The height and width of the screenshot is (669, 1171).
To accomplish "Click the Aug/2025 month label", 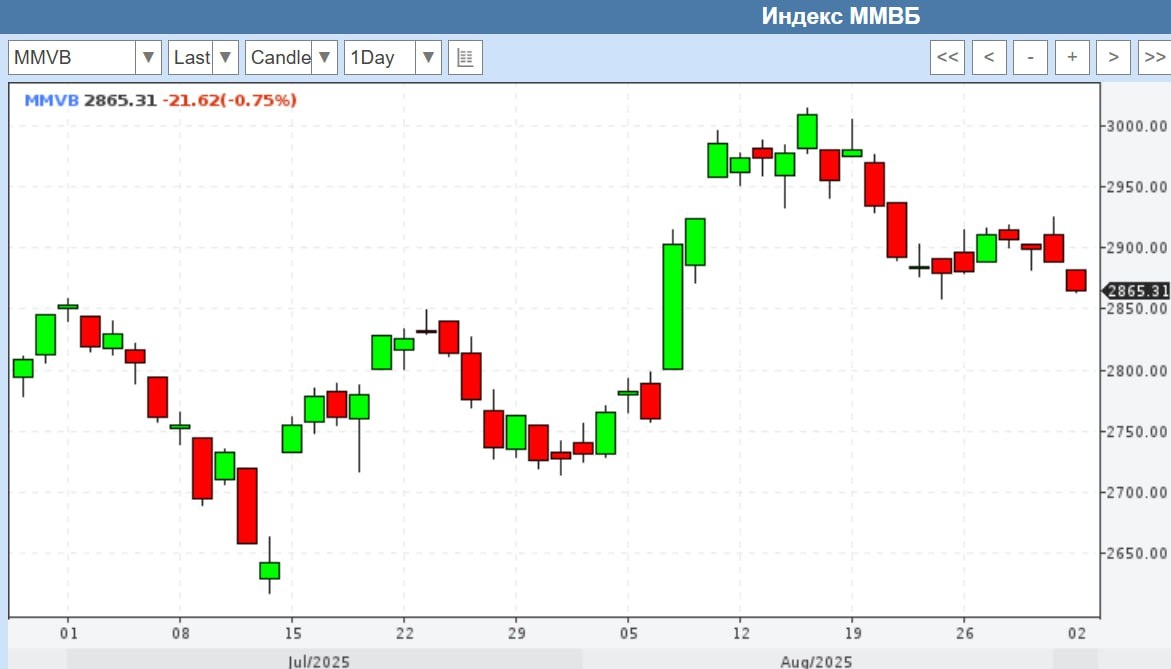I will (x=816, y=662).
